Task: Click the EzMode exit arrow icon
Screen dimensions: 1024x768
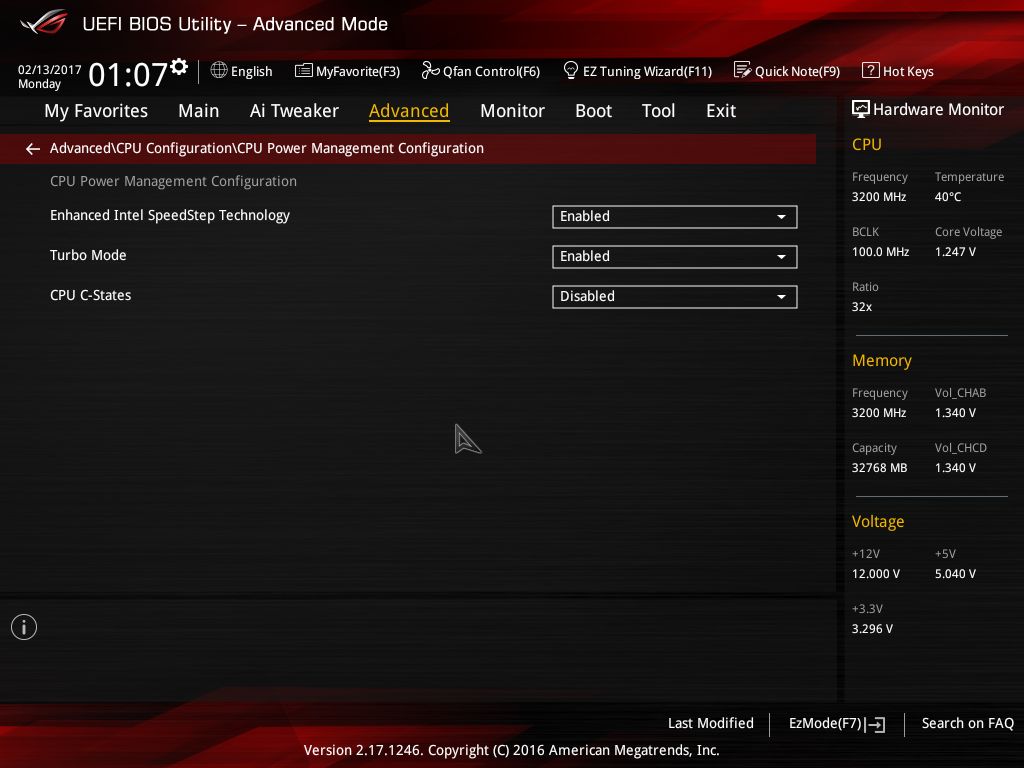Action: (875, 724)
